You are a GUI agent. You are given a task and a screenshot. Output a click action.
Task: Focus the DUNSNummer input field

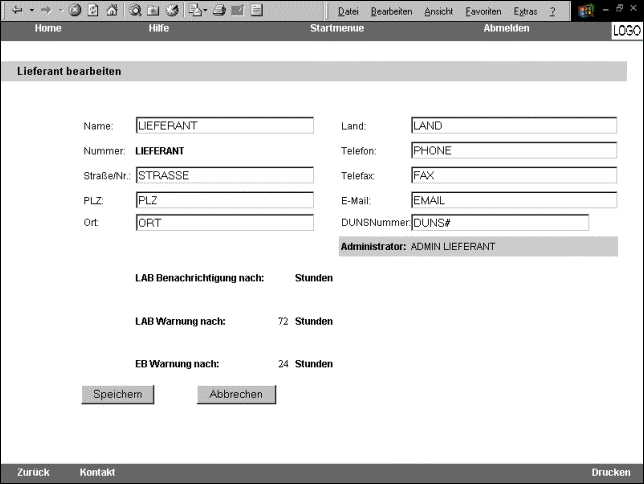tap(500, 222)
